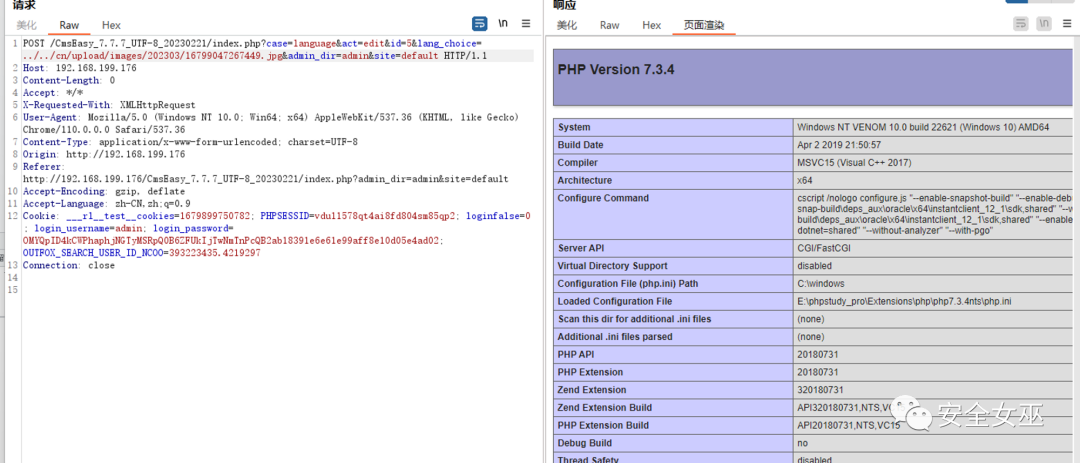Click the PHPSESSID cookie value
This screenshot has height=463, width=1080.
(x=385, y=216)
